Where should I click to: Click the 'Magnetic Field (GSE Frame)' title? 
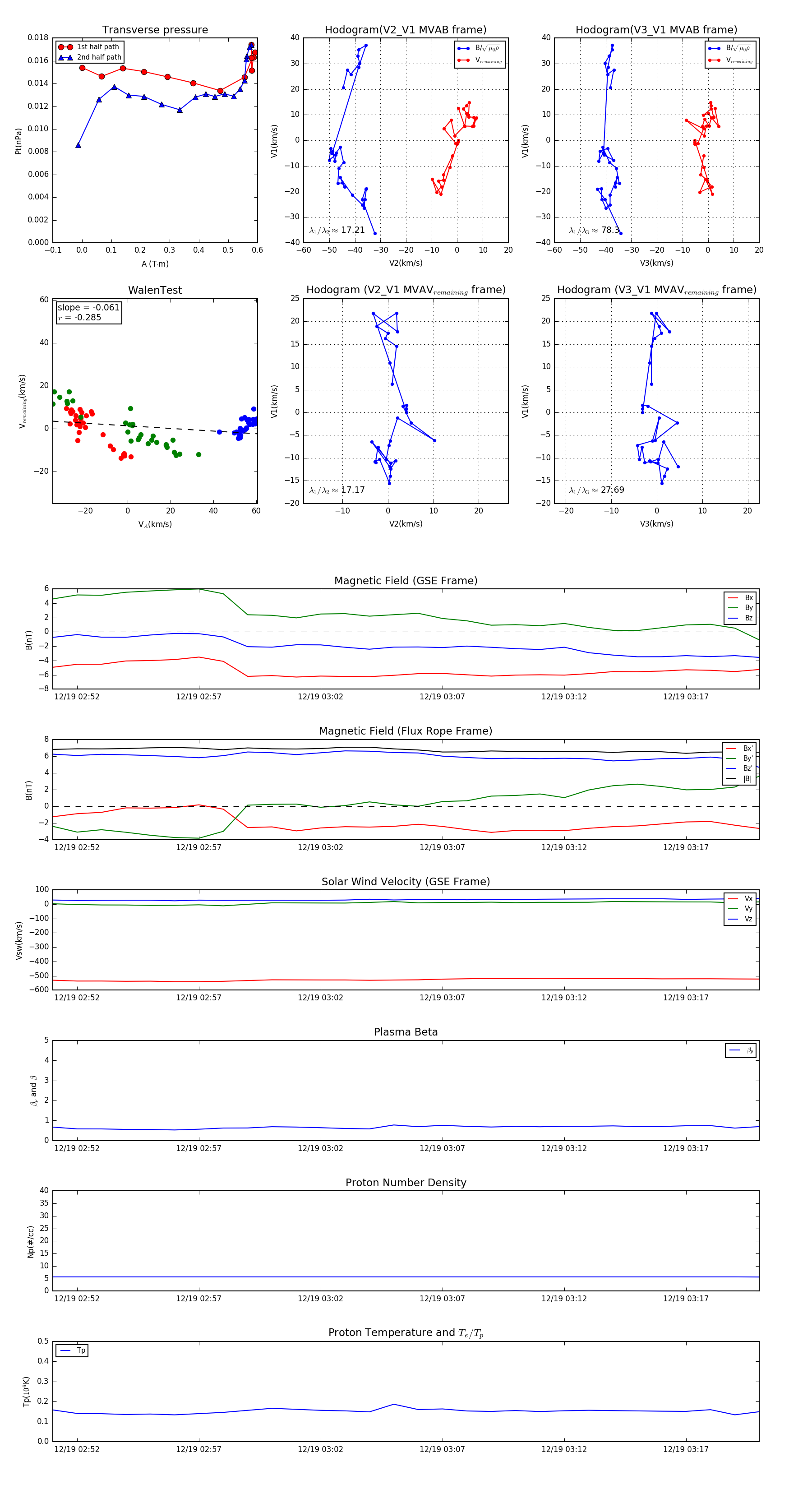point(406,581)
